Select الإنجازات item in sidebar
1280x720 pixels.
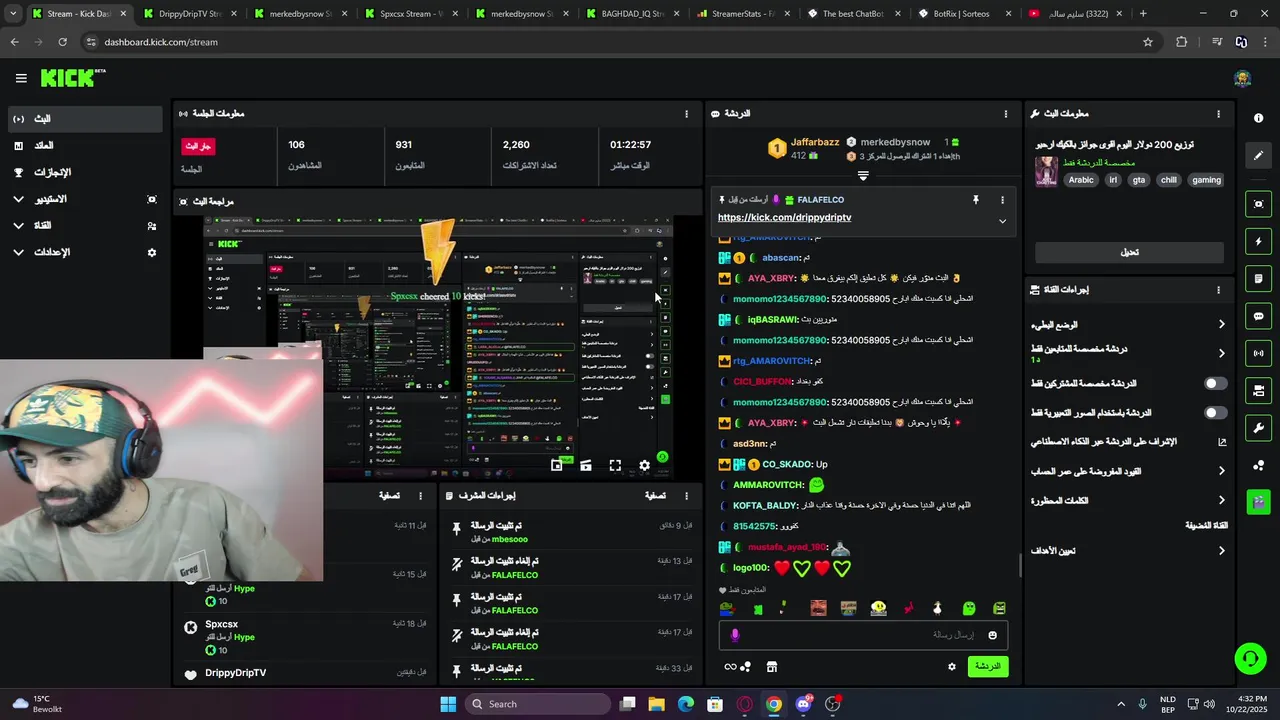point(84,172)
